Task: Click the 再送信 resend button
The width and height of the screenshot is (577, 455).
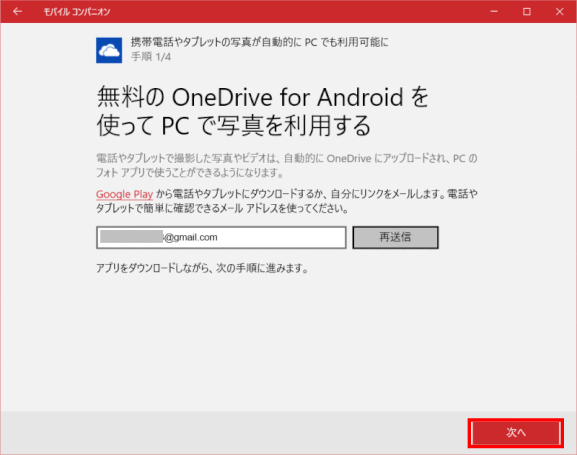Action: click(395, 237)
